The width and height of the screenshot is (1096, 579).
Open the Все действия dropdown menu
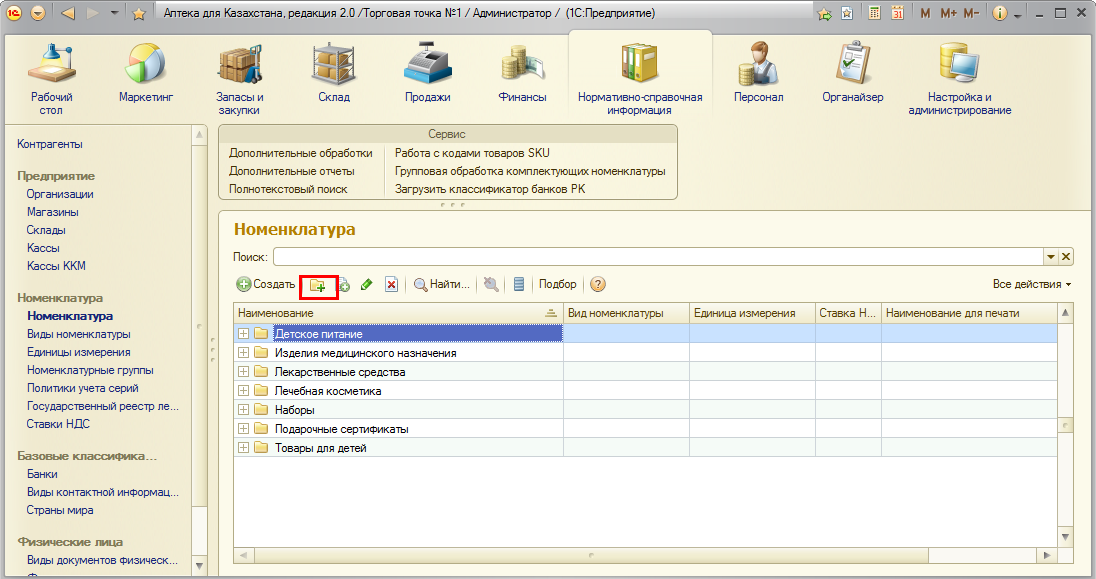pos(1031,285)
